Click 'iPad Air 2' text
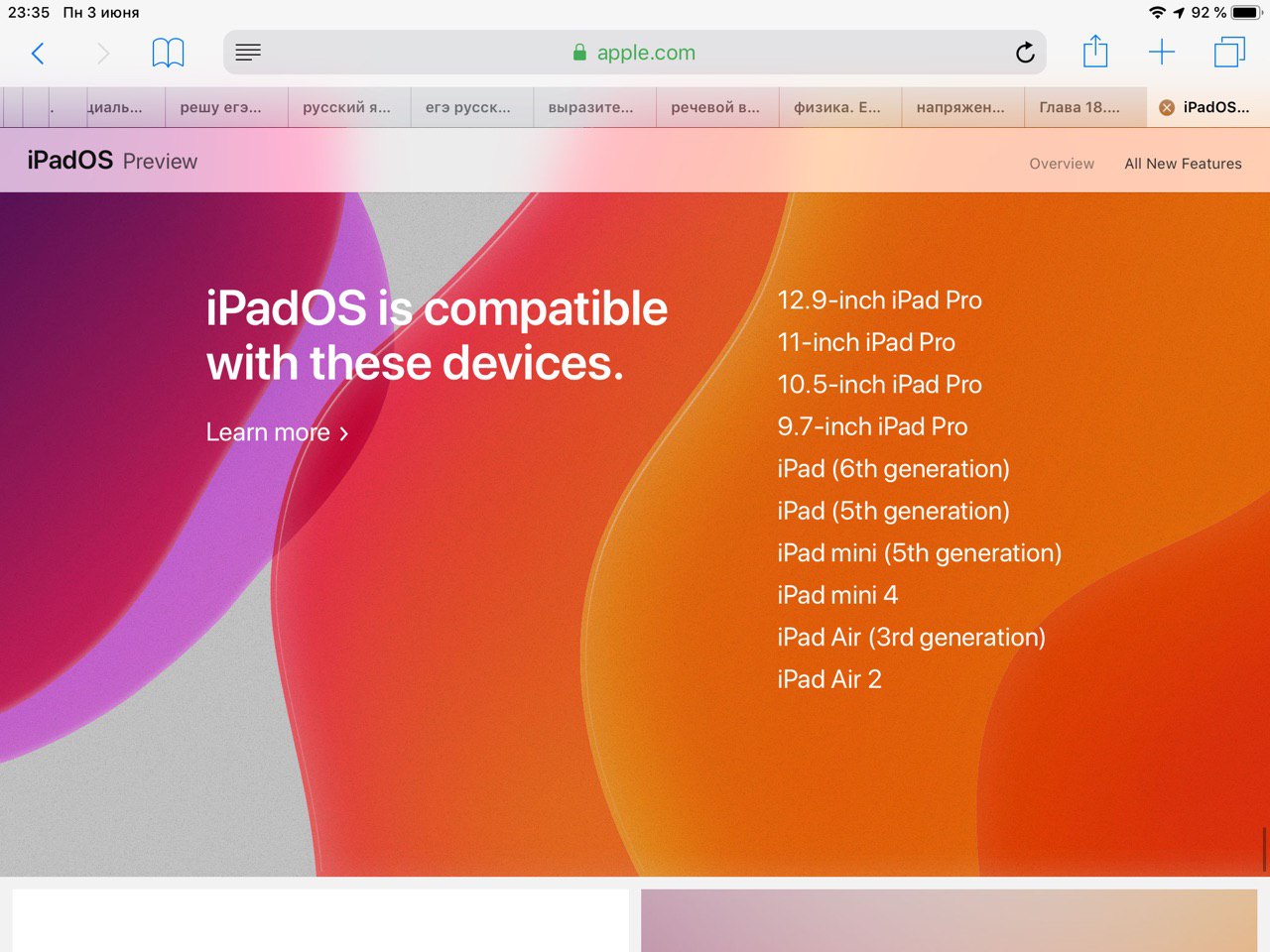 click(x=829, y=679)
